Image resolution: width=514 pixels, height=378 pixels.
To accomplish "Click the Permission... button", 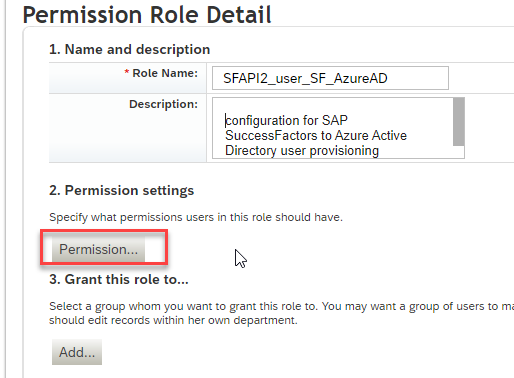I will (98, 249).
